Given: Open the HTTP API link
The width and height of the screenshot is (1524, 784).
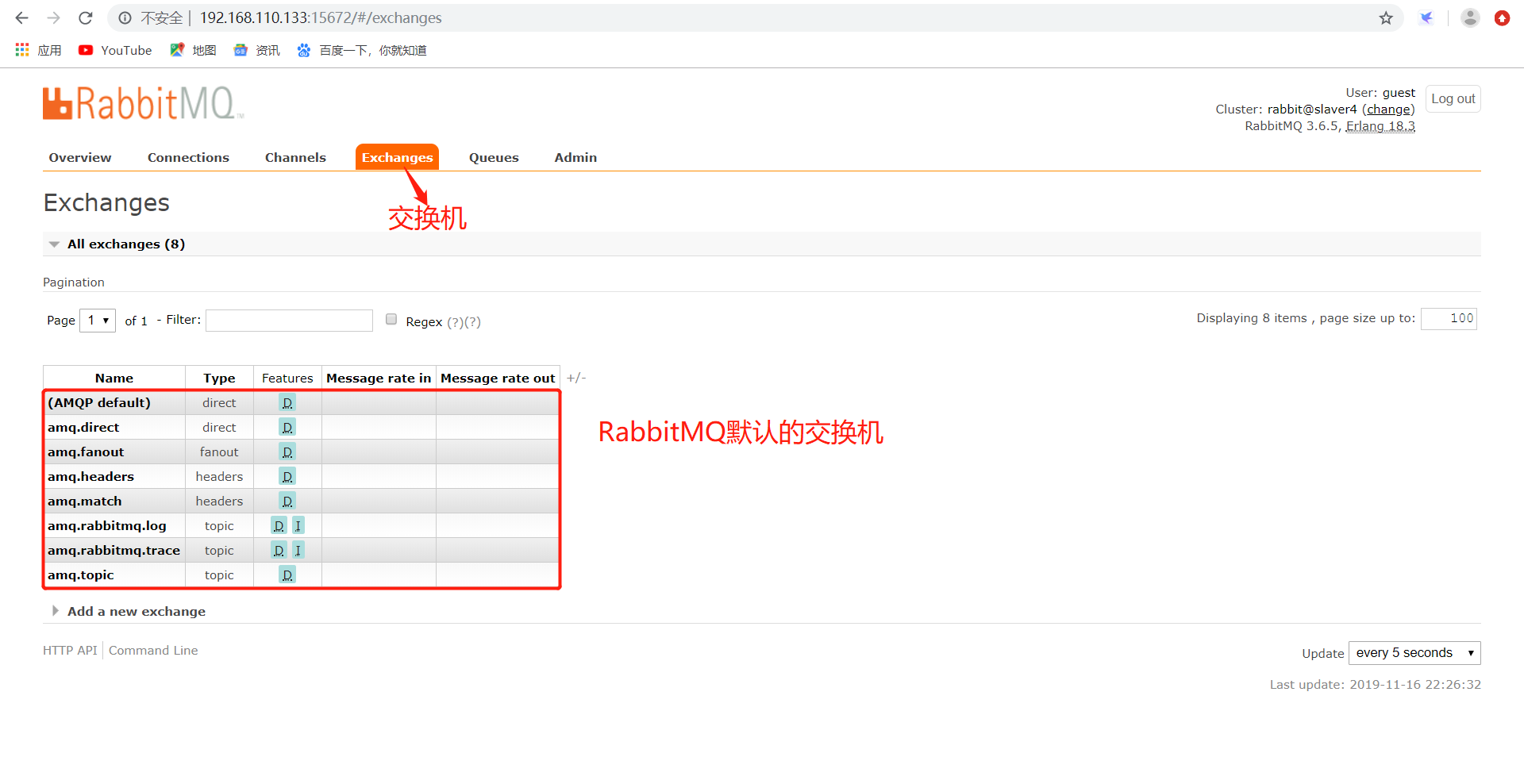Looking at the screenshot, I should (x=70, y=650).
